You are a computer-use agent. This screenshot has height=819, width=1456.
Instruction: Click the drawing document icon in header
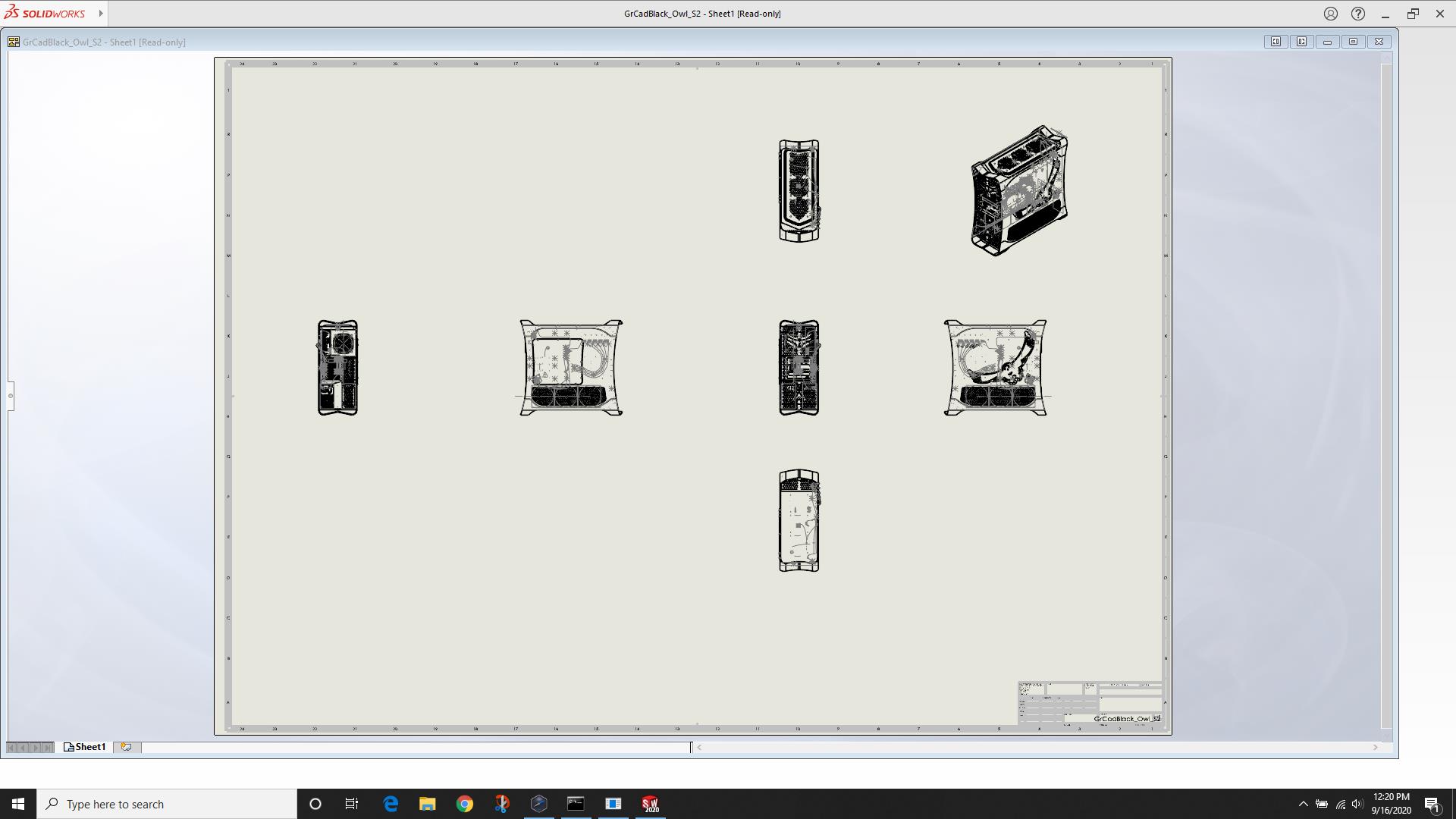coord(14,42)
